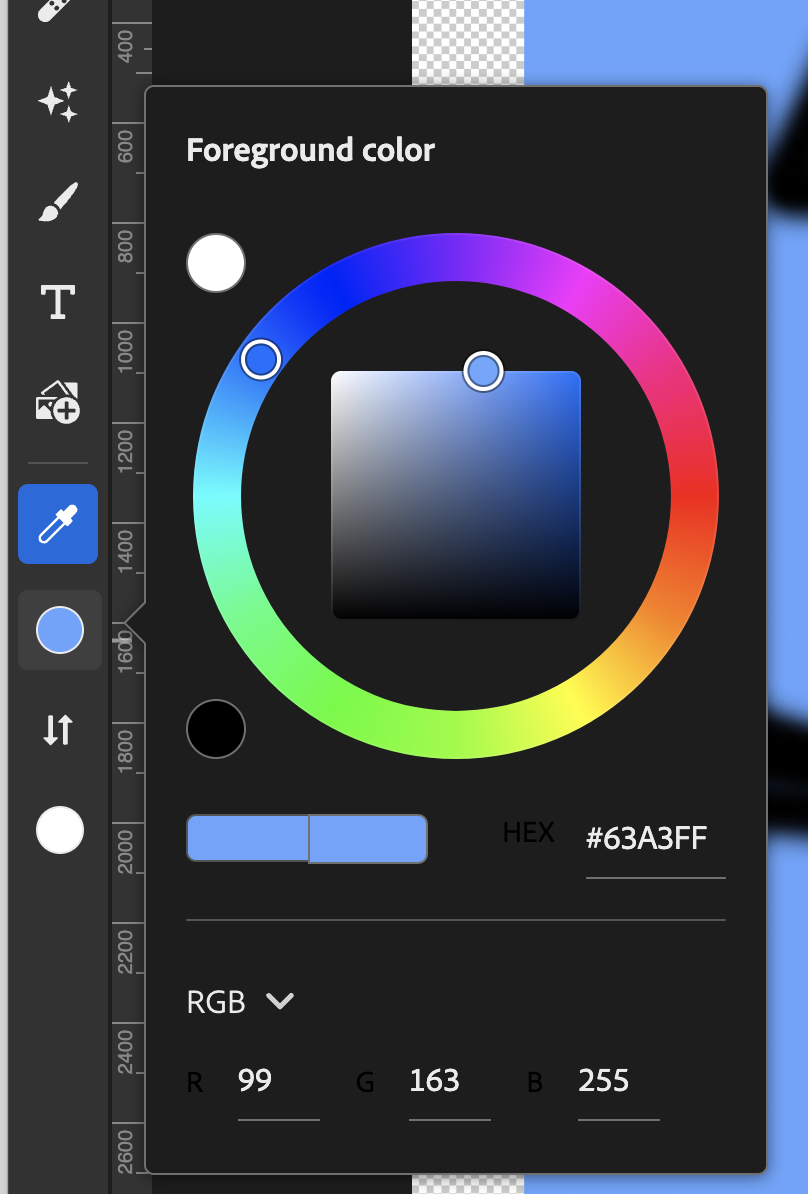Select the Healing Brush tool at top
This screenshot has height=1194, width=808.
(57, 10)
